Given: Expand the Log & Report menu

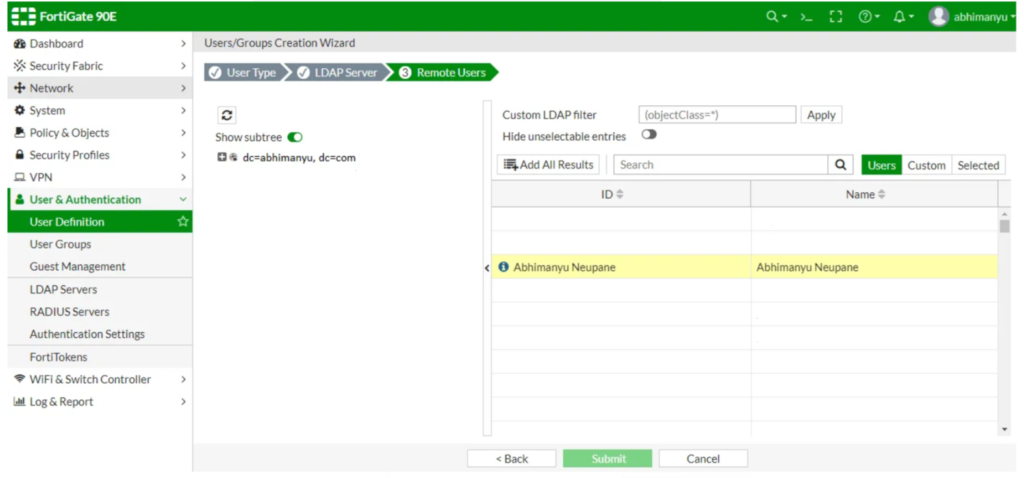Looking at the screenshot, I should pyautogui.click(x=100, y=402).
